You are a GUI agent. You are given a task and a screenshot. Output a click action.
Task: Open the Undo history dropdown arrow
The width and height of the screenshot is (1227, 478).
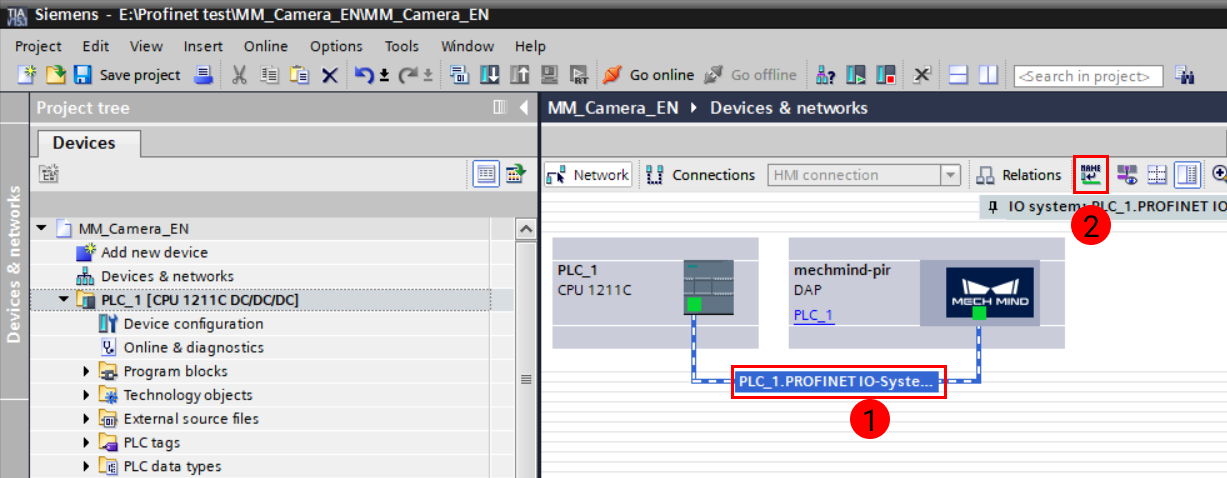[x=383, y=76]
